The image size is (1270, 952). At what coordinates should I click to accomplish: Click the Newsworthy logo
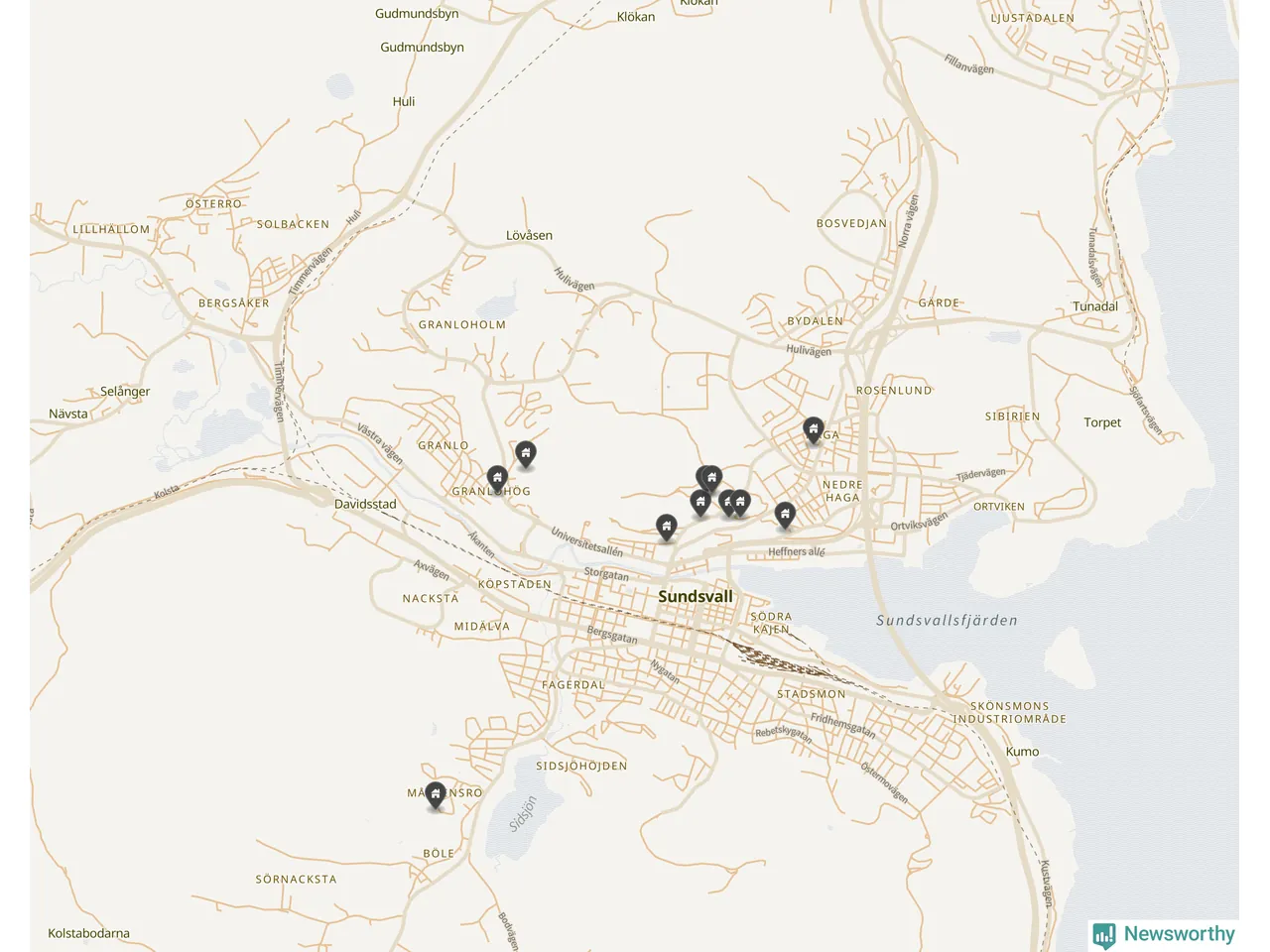tap(1163, 934)
